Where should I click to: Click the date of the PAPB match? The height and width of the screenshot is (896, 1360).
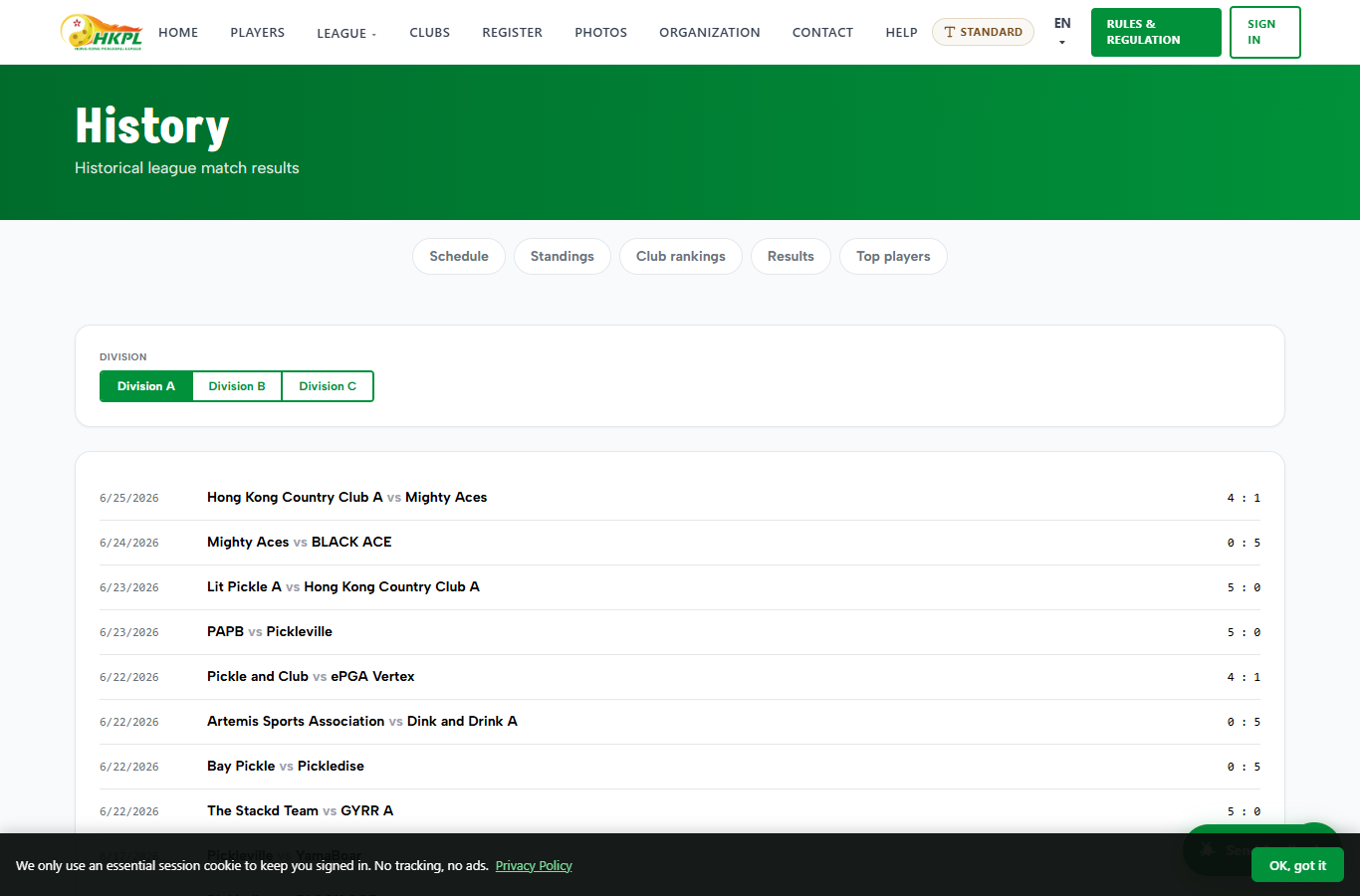tap(129, 632)
